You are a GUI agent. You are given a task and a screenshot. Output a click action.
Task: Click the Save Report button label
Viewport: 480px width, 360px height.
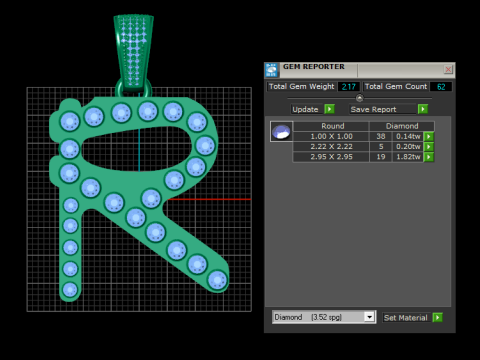tap(373, 109)
